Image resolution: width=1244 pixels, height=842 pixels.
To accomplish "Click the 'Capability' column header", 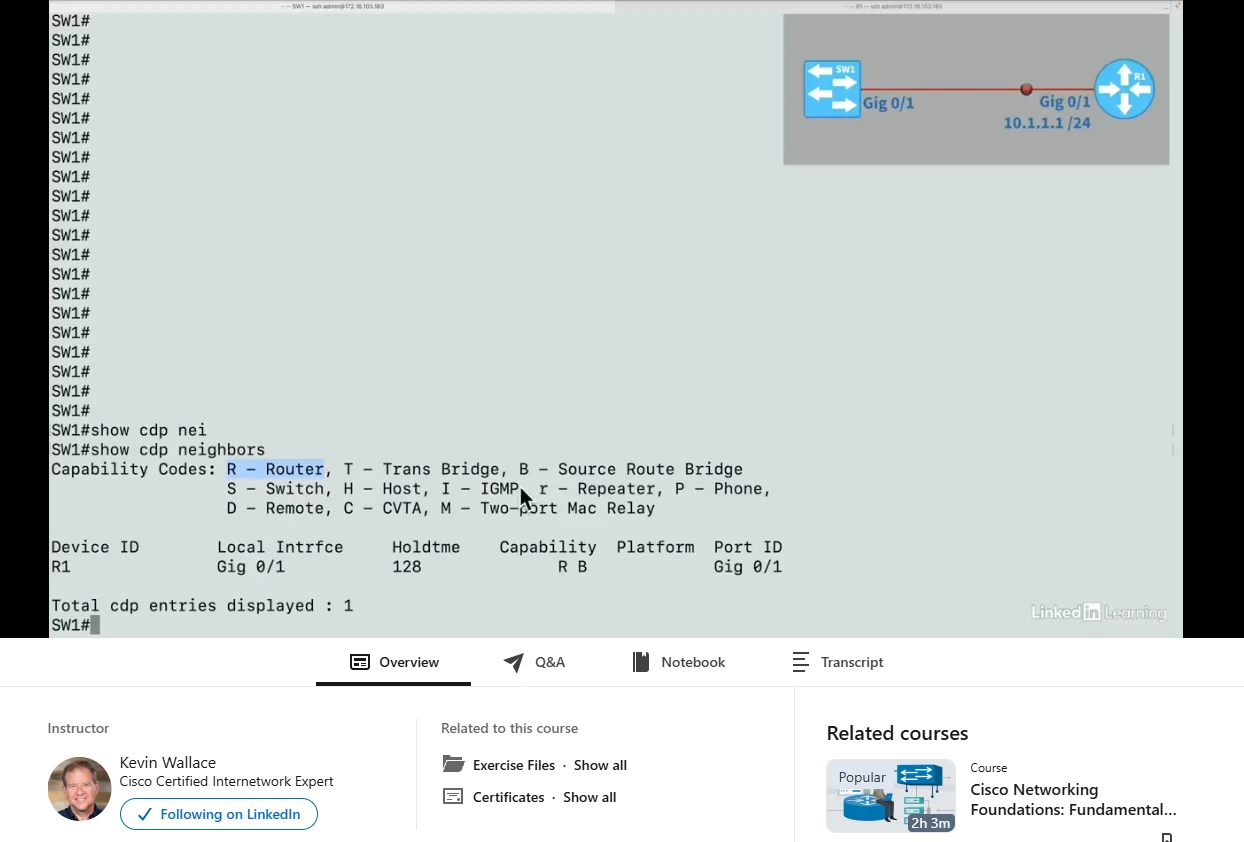I will (x=548, y=547).
